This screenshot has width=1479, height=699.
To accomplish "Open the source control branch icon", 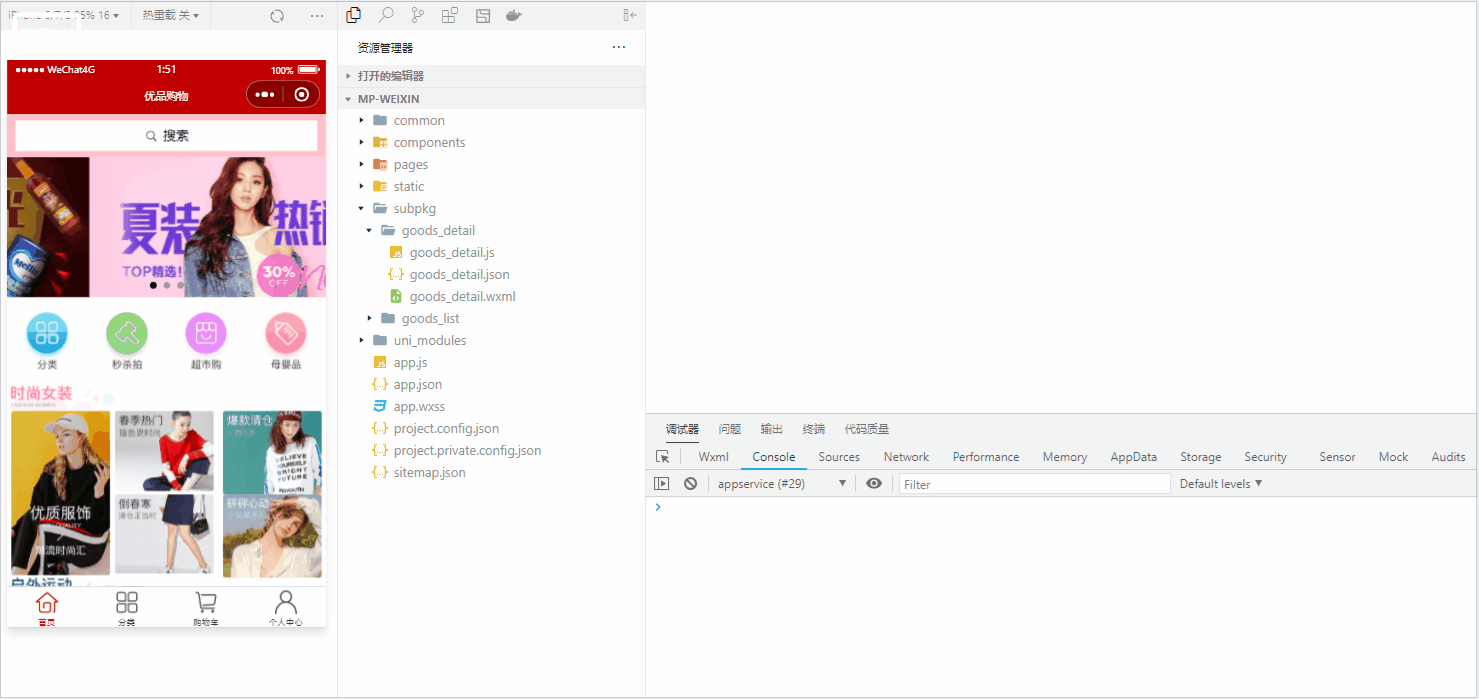I will pyautogui.click(x=418, y=15).
